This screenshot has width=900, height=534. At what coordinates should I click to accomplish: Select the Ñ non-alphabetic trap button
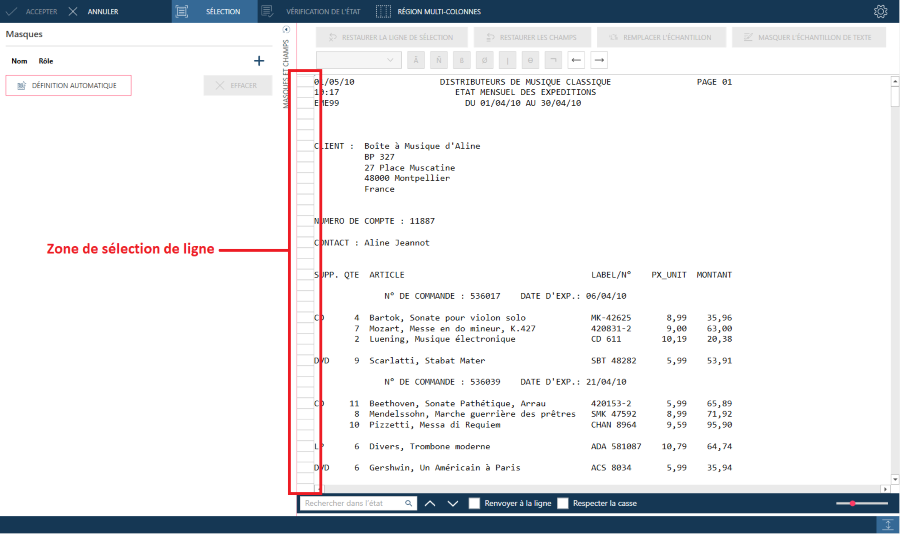tap(439, 60)
